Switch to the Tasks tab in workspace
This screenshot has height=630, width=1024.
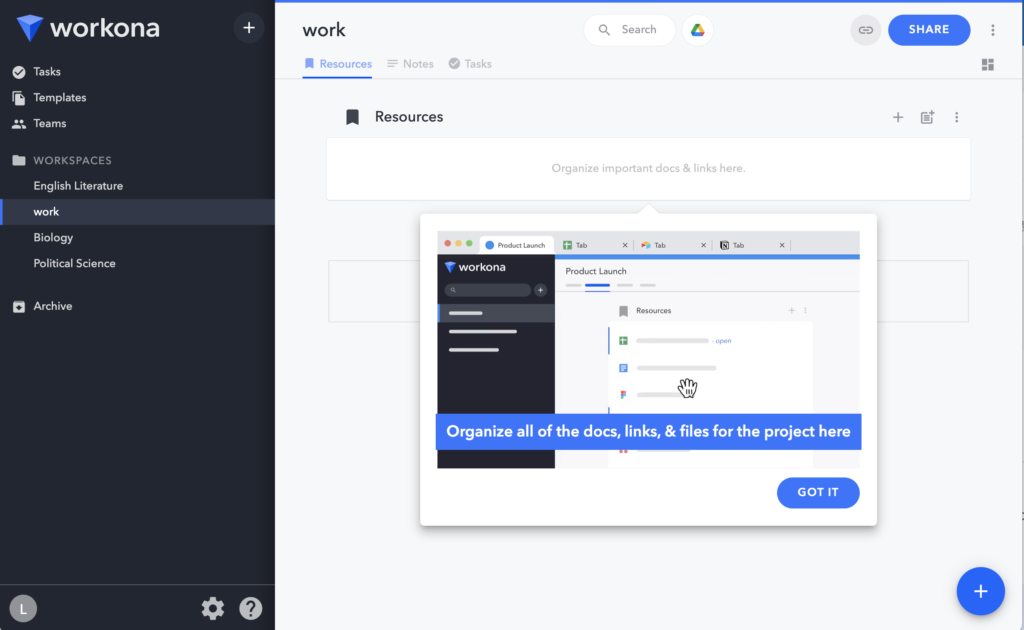(470, 64)
